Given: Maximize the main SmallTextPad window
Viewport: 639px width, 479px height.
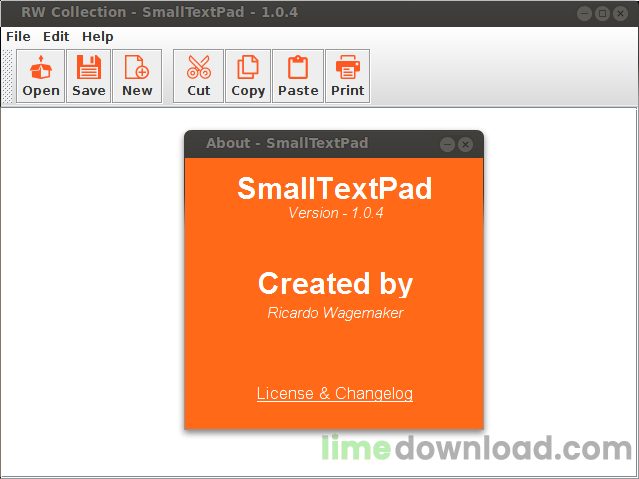Looking at the screenshot, I should (x=602, y=13).
